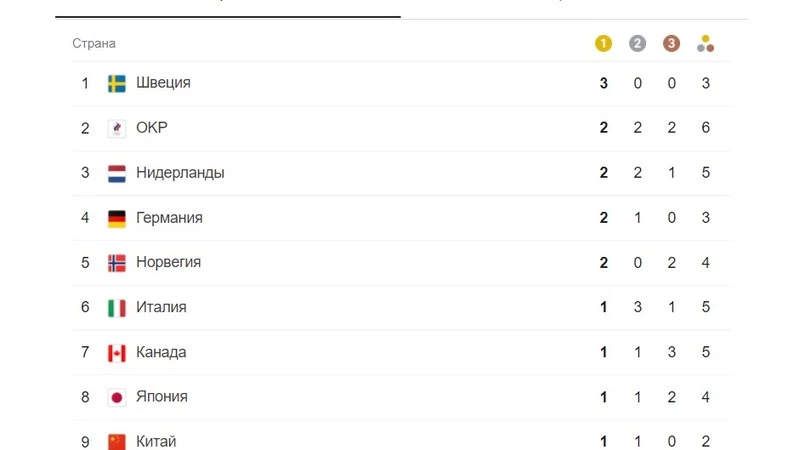Click the Netherlands flag icon
Screen dimensions: 800x450
coord(117,173)
